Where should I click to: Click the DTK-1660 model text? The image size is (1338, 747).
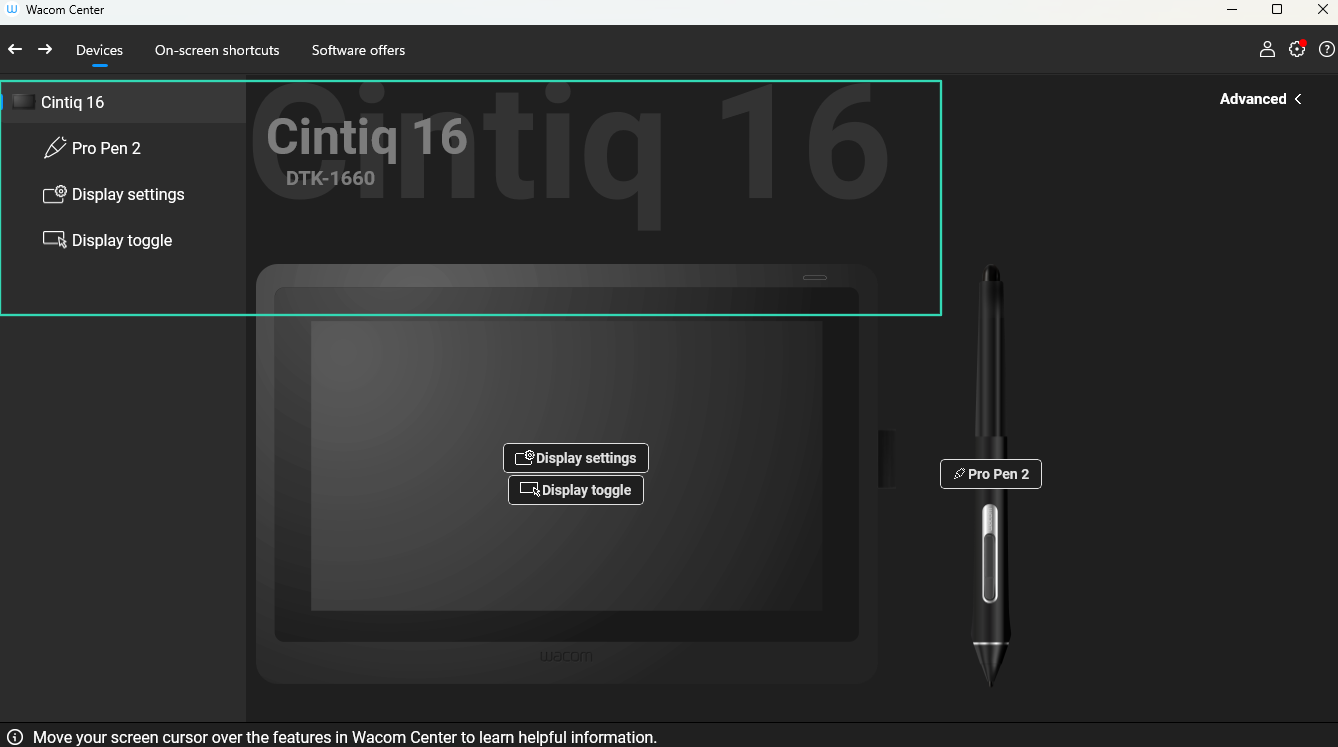[330, 179]
